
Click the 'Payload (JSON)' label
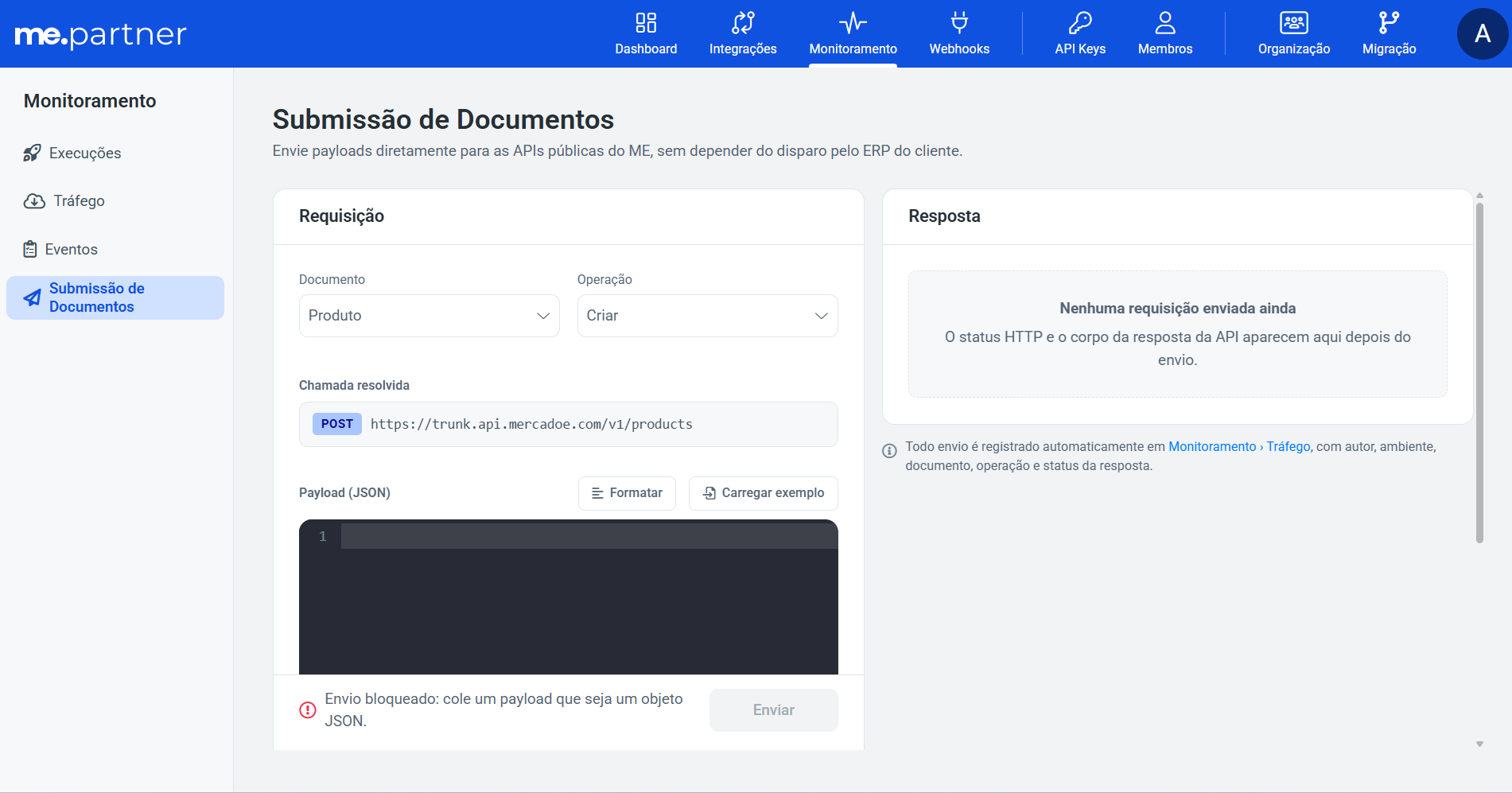(x=344, y=492)
